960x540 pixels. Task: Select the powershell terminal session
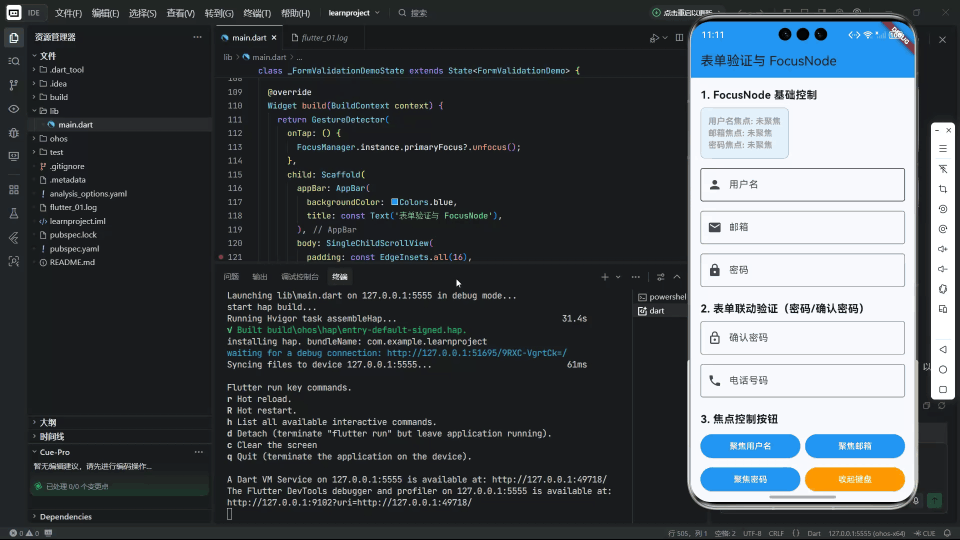click(662, 297)
